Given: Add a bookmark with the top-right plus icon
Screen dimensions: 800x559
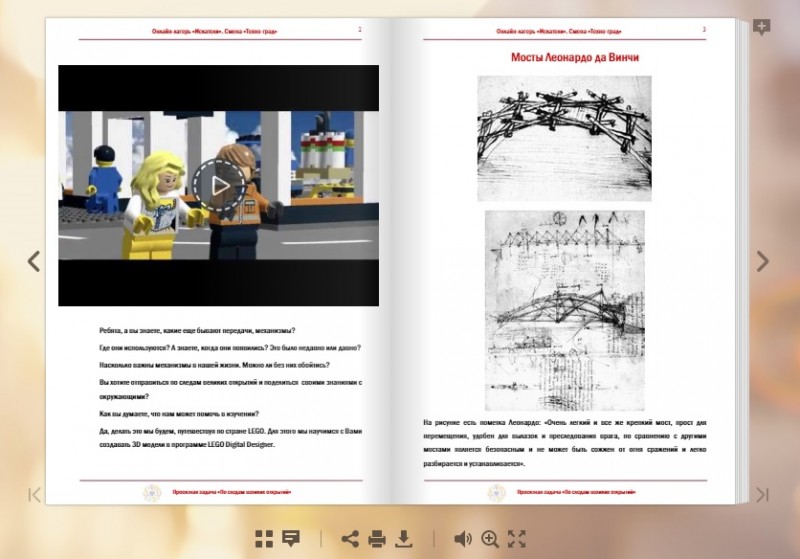Looking at the screenshot, I should 762,28.
